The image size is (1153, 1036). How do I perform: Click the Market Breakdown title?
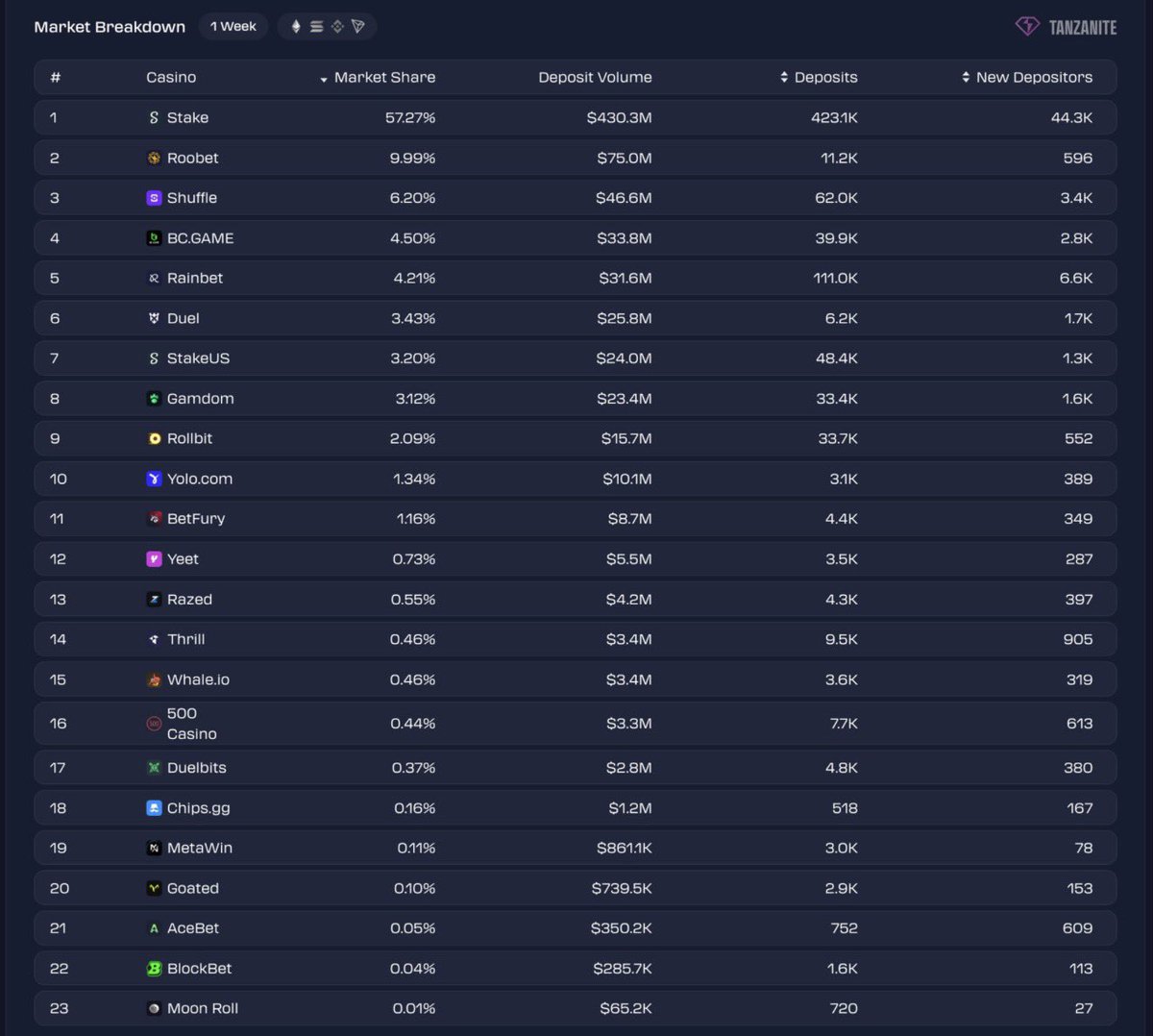[110, 27]
